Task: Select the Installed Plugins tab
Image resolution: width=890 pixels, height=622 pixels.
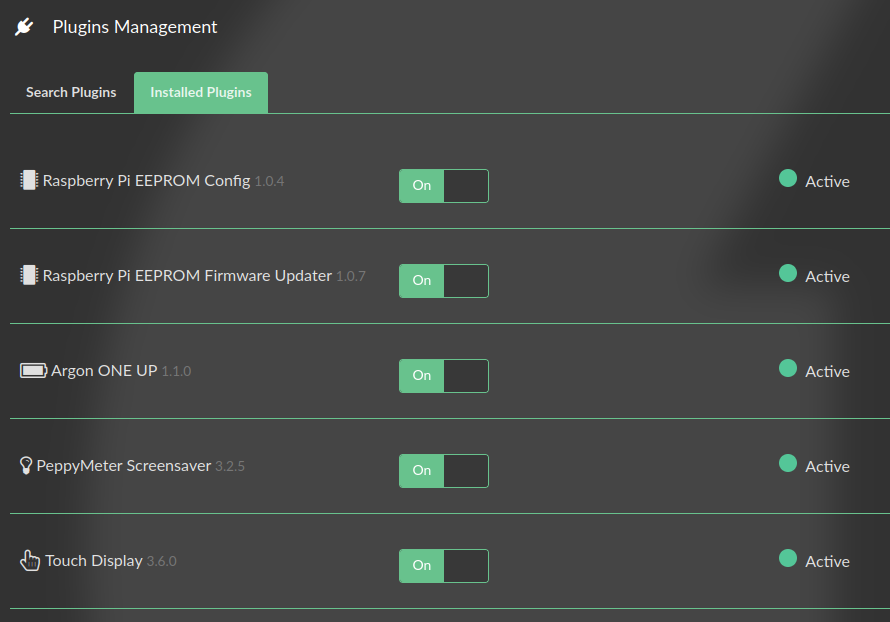Action: click(x=201, y=92)
